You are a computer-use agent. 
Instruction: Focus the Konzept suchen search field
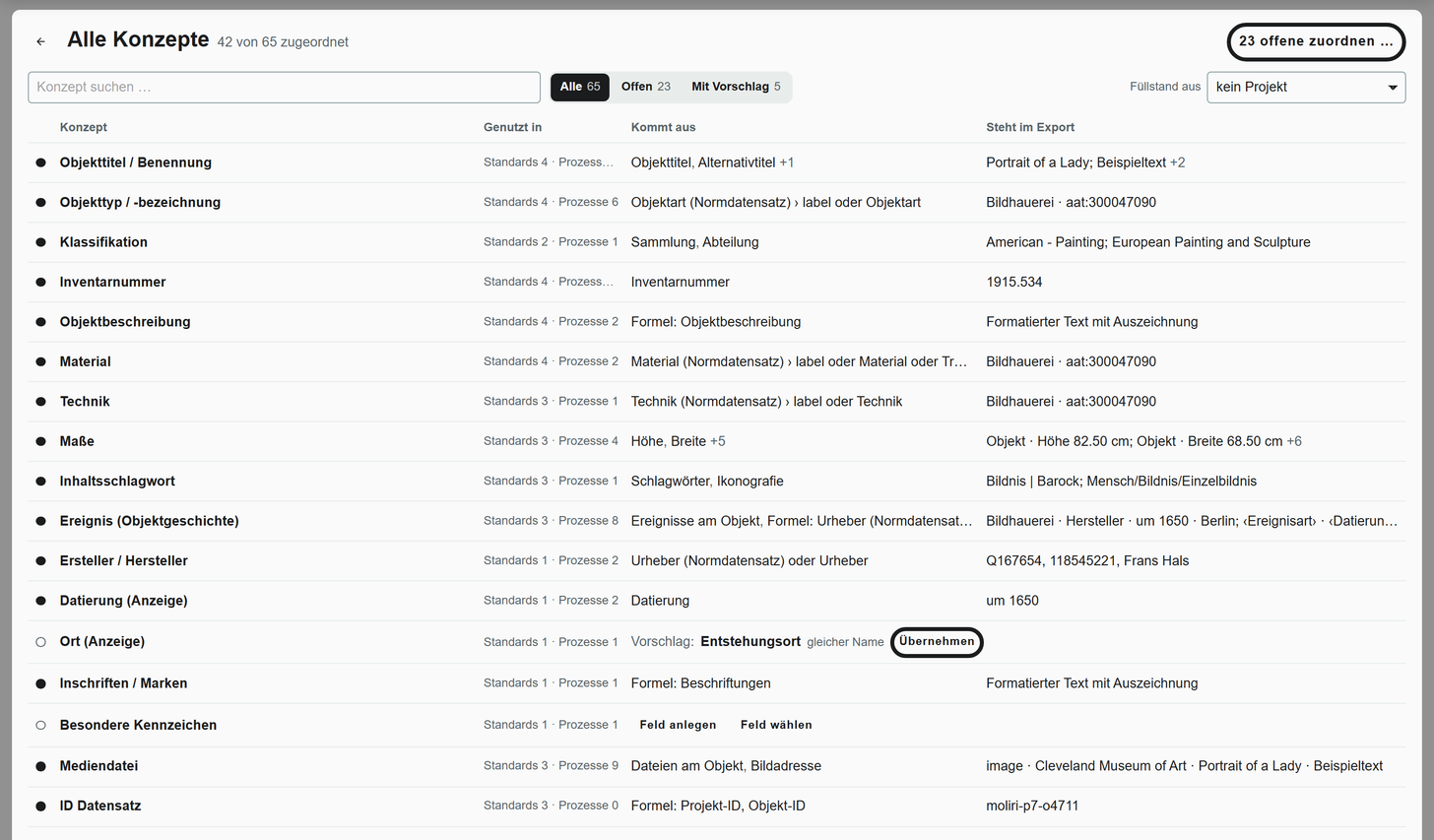point(284,87)
